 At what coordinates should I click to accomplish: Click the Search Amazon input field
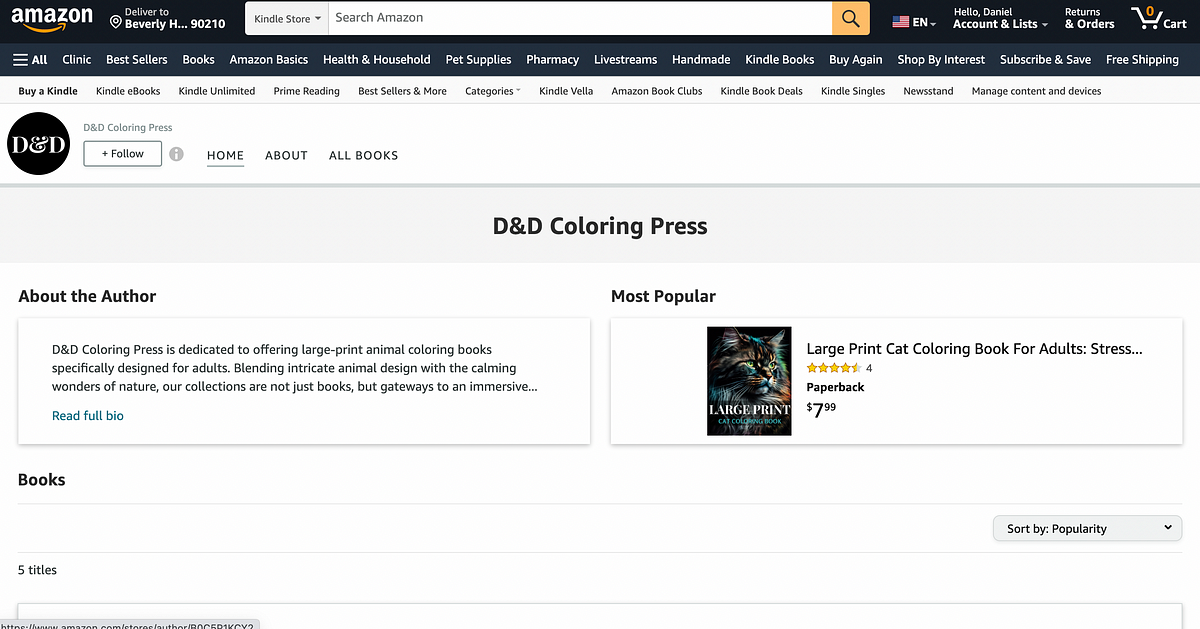click(x=580, y=18)
